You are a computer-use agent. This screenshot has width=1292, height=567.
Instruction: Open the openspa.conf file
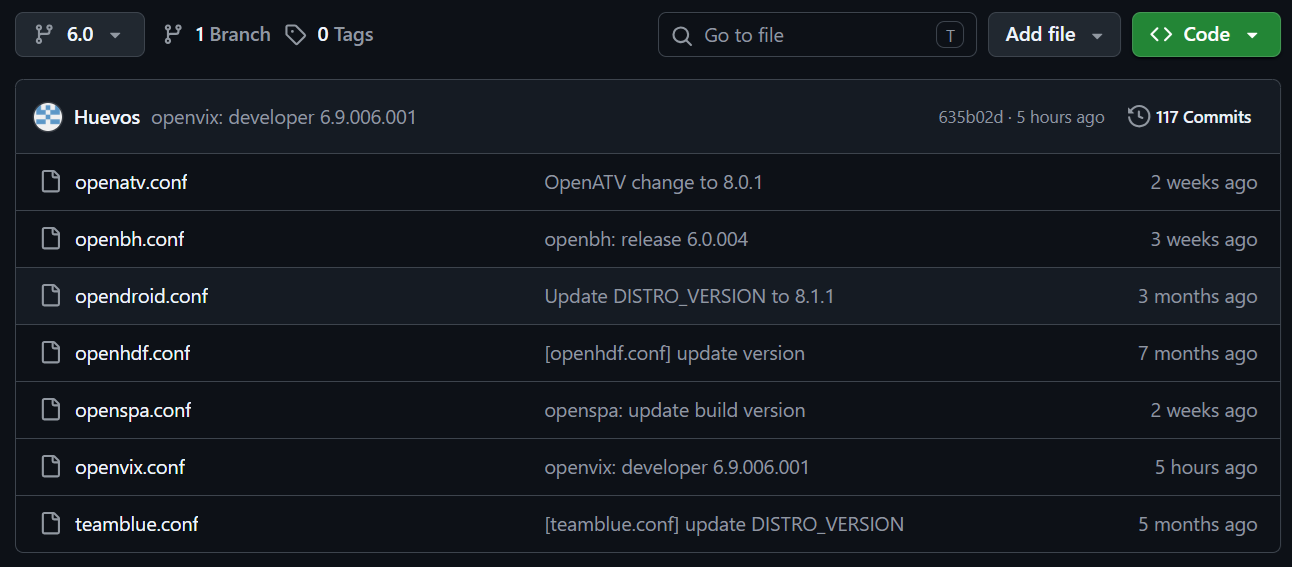[x=133, y=410]
